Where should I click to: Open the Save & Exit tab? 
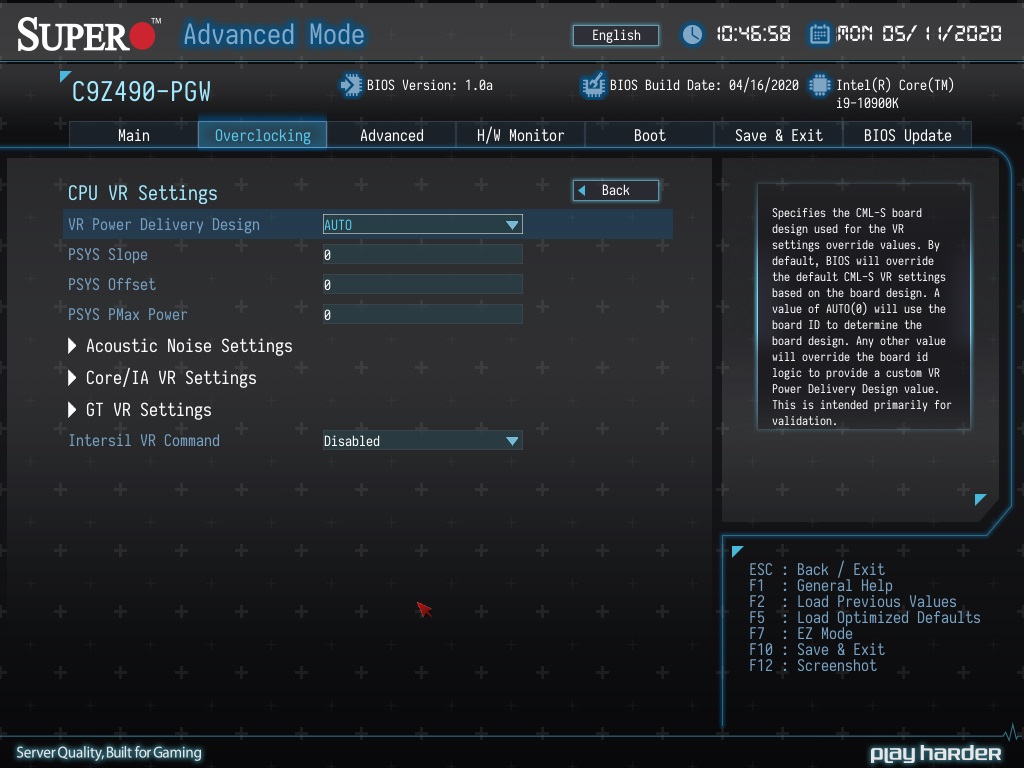tap(778, 135)
